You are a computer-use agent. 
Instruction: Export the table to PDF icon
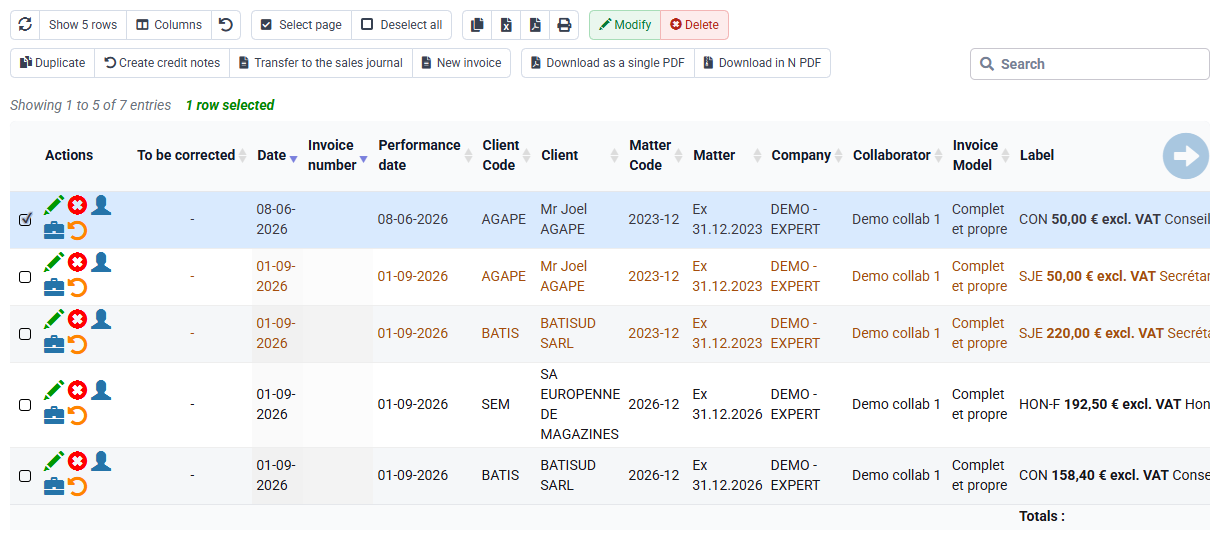coord(535,25)
